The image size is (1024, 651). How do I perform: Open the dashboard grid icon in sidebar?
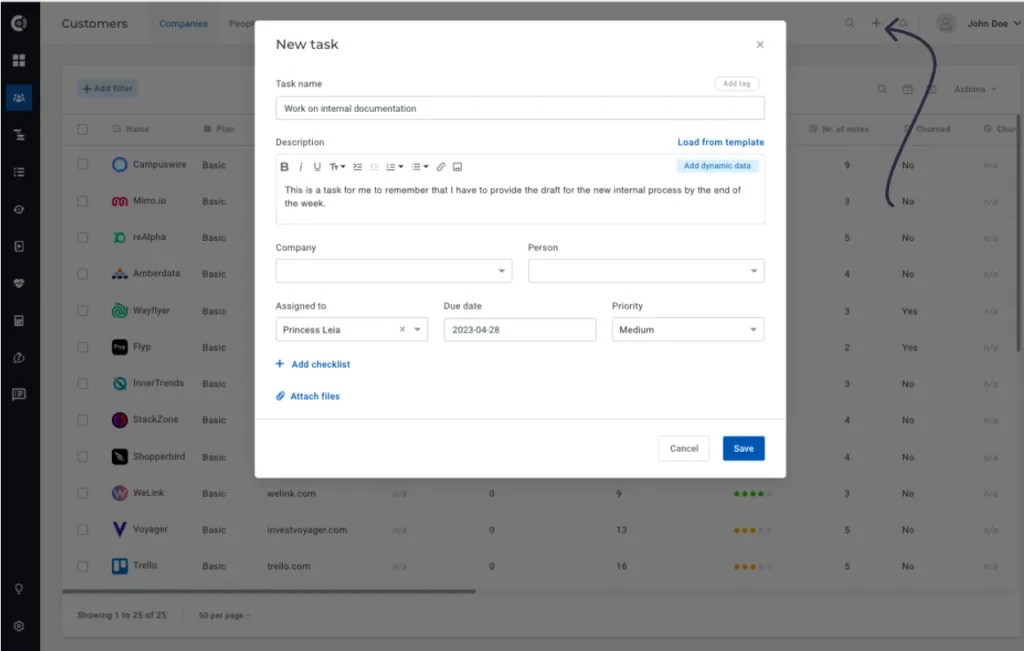click(x=19, y=61)
